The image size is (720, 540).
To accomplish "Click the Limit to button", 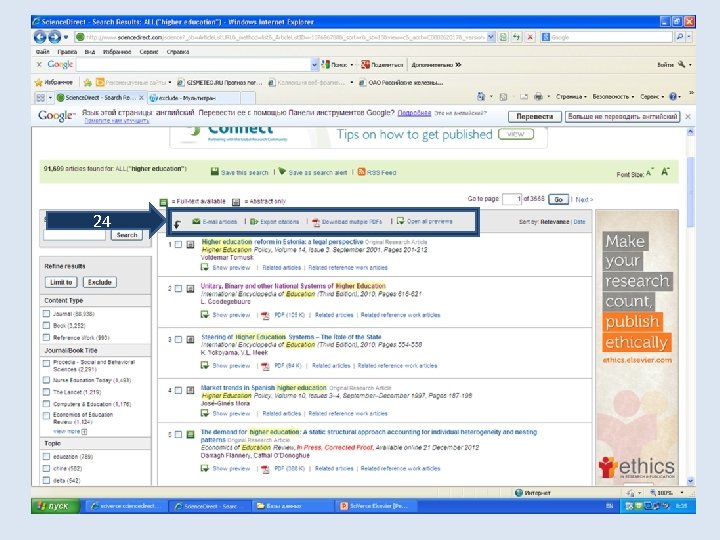I will point(61,282).
